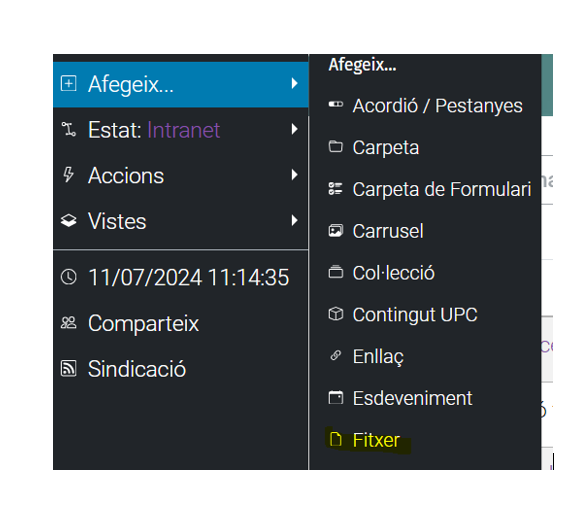The width and height of the screenshot is (581, 508).
Task: Expand the Estat: Intranet submenu arrow
Action: tap(295, 129)
